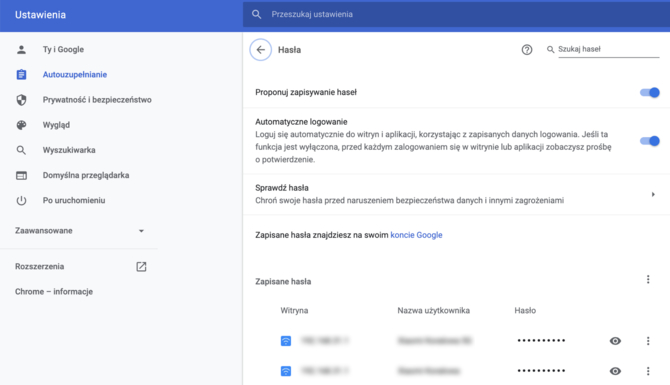This screenshot has width=670, height=385.
Task: Focus the Szukaj haseł search field
Action: click(608, 50)
